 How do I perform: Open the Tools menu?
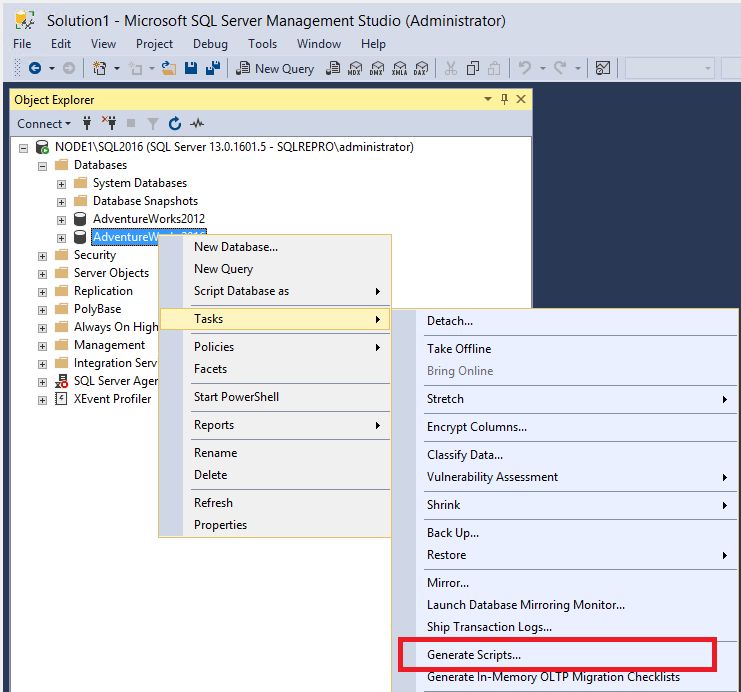263,44
